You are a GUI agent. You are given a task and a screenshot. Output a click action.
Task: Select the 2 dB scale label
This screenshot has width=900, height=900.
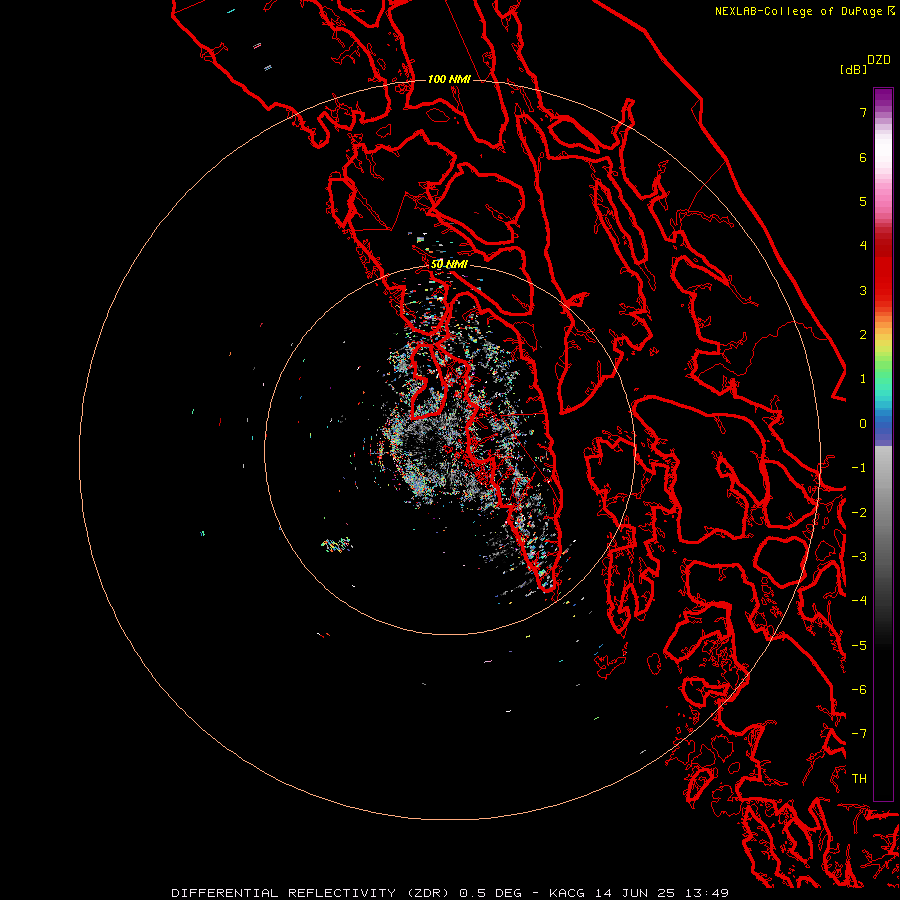tap(863, 335)
